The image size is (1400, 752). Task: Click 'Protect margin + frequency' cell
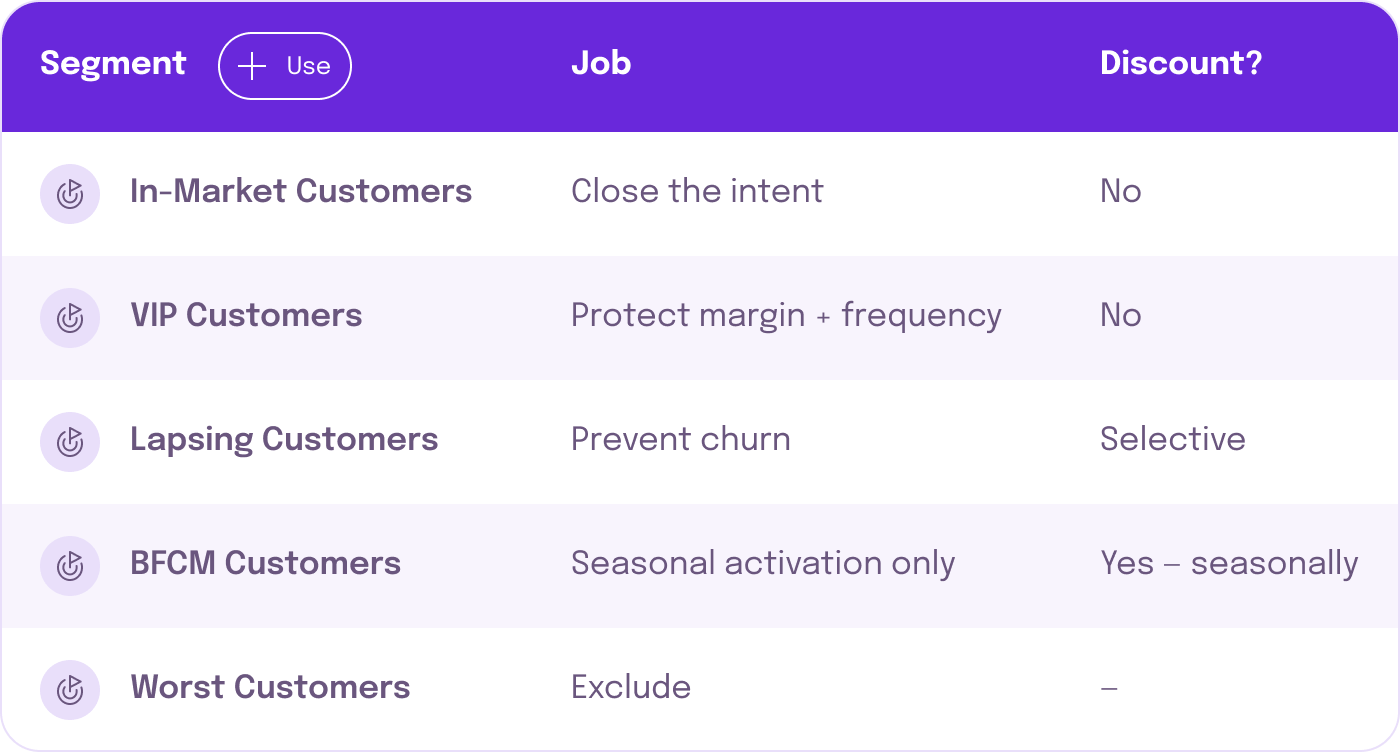click(786, 316)
